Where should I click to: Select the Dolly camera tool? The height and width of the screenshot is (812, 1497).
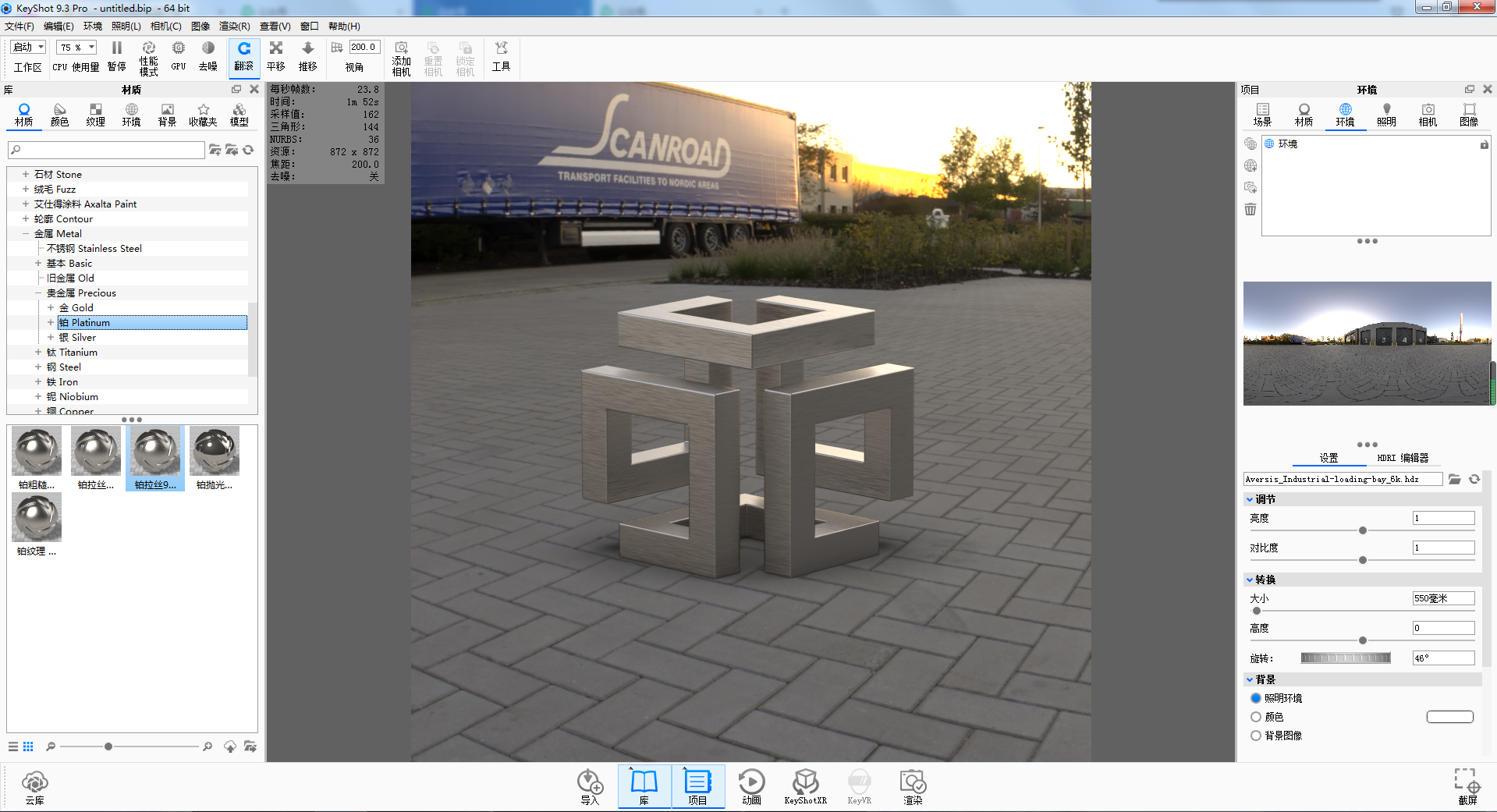(x=307, y=48)
